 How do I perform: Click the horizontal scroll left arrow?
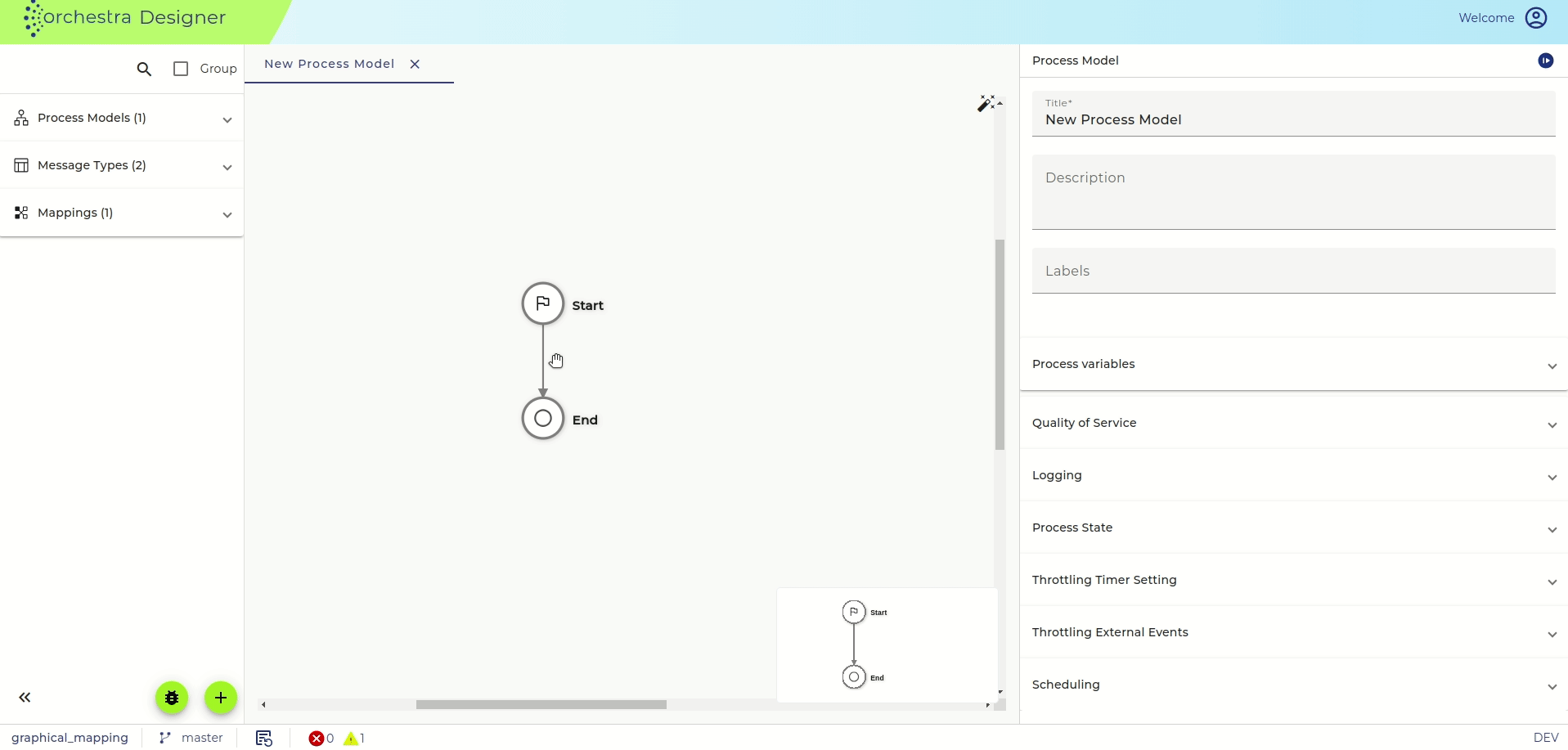pos(263,704)
